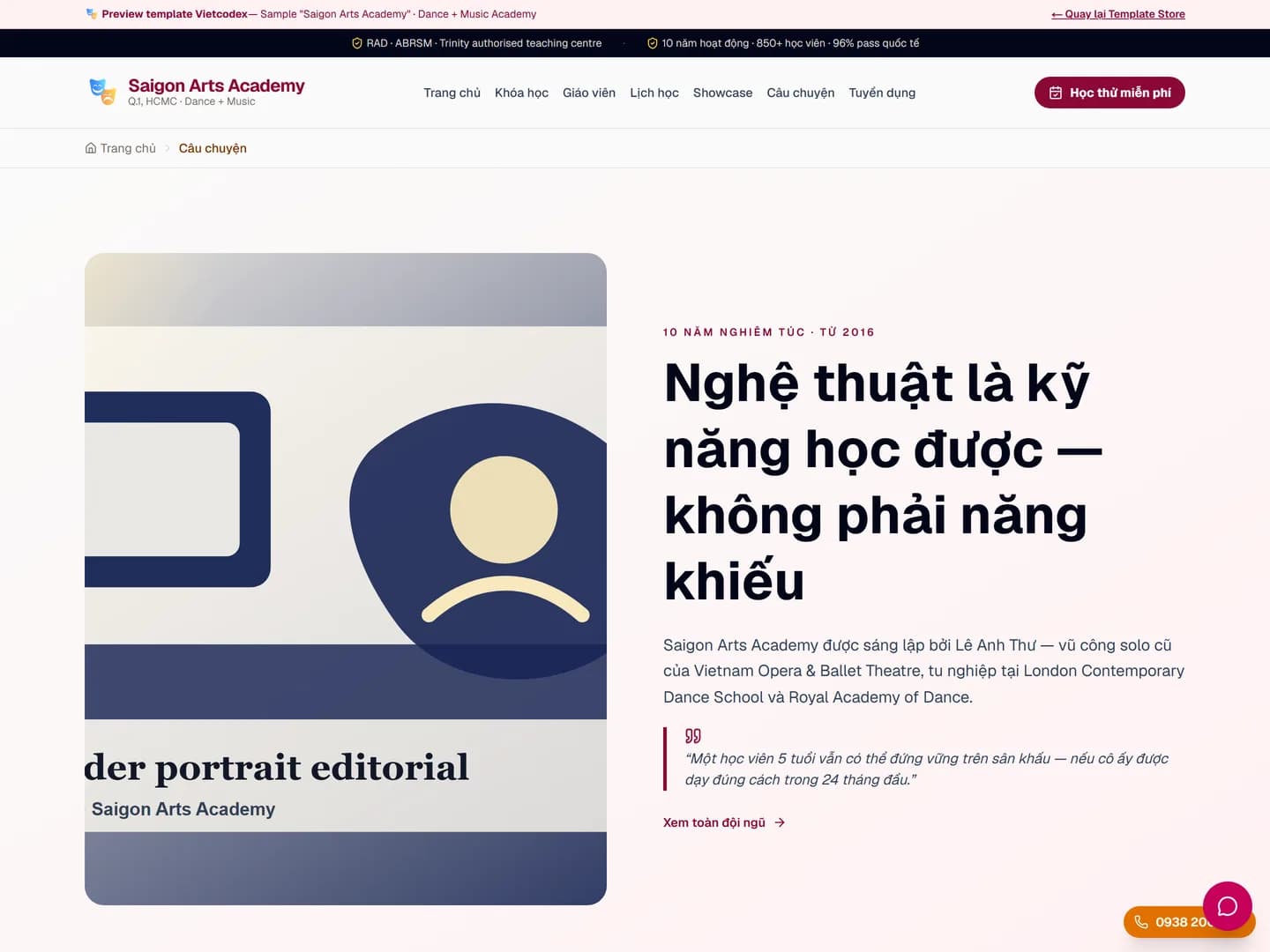Open the Khóa học menu item

521,93
